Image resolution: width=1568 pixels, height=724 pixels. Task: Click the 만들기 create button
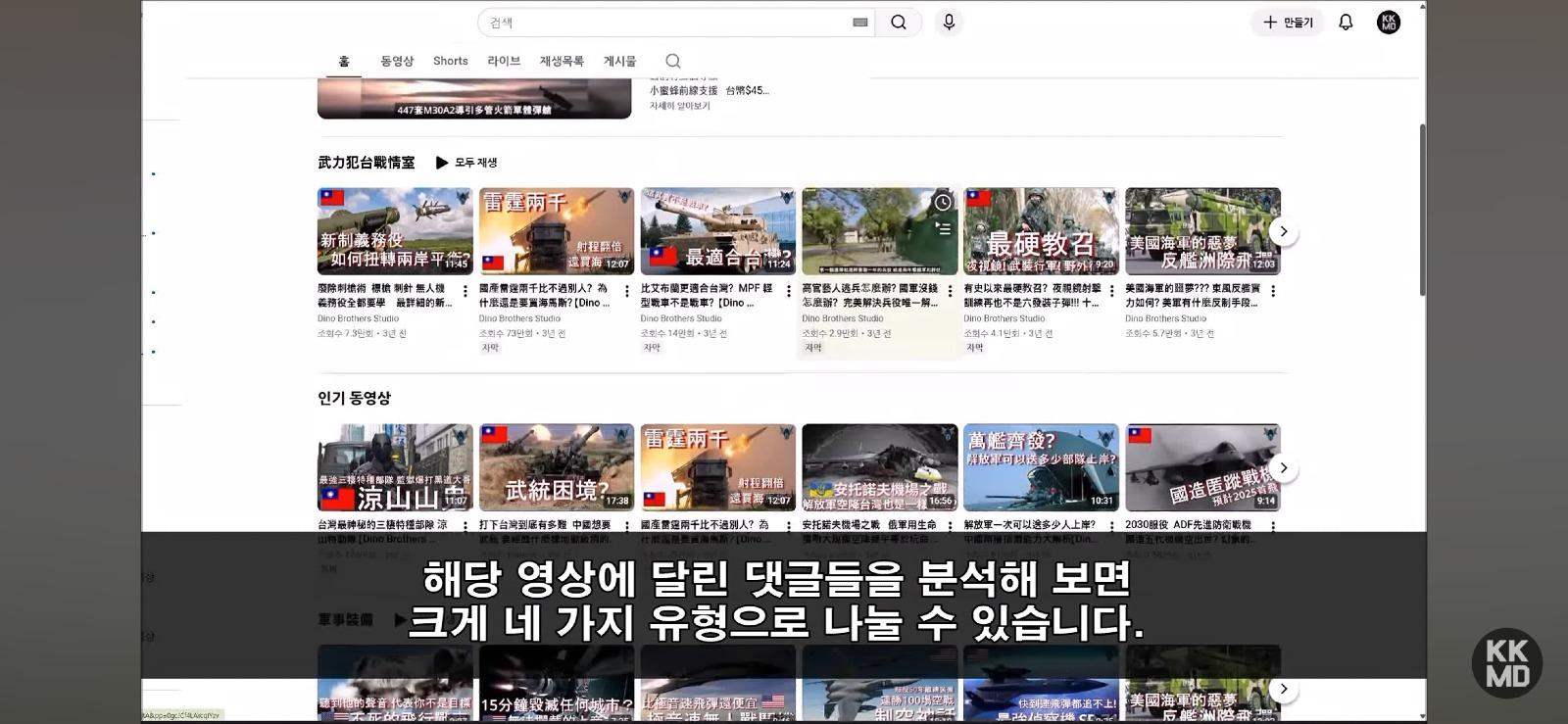coord(1288,23)
